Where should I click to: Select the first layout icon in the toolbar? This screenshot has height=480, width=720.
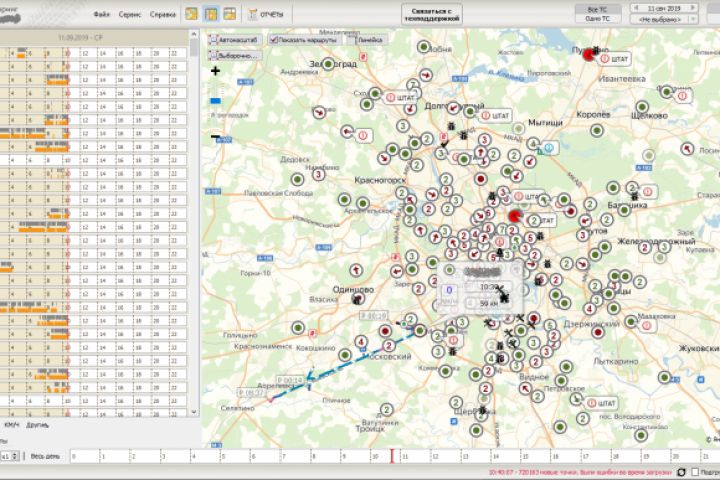coord(192,15)
